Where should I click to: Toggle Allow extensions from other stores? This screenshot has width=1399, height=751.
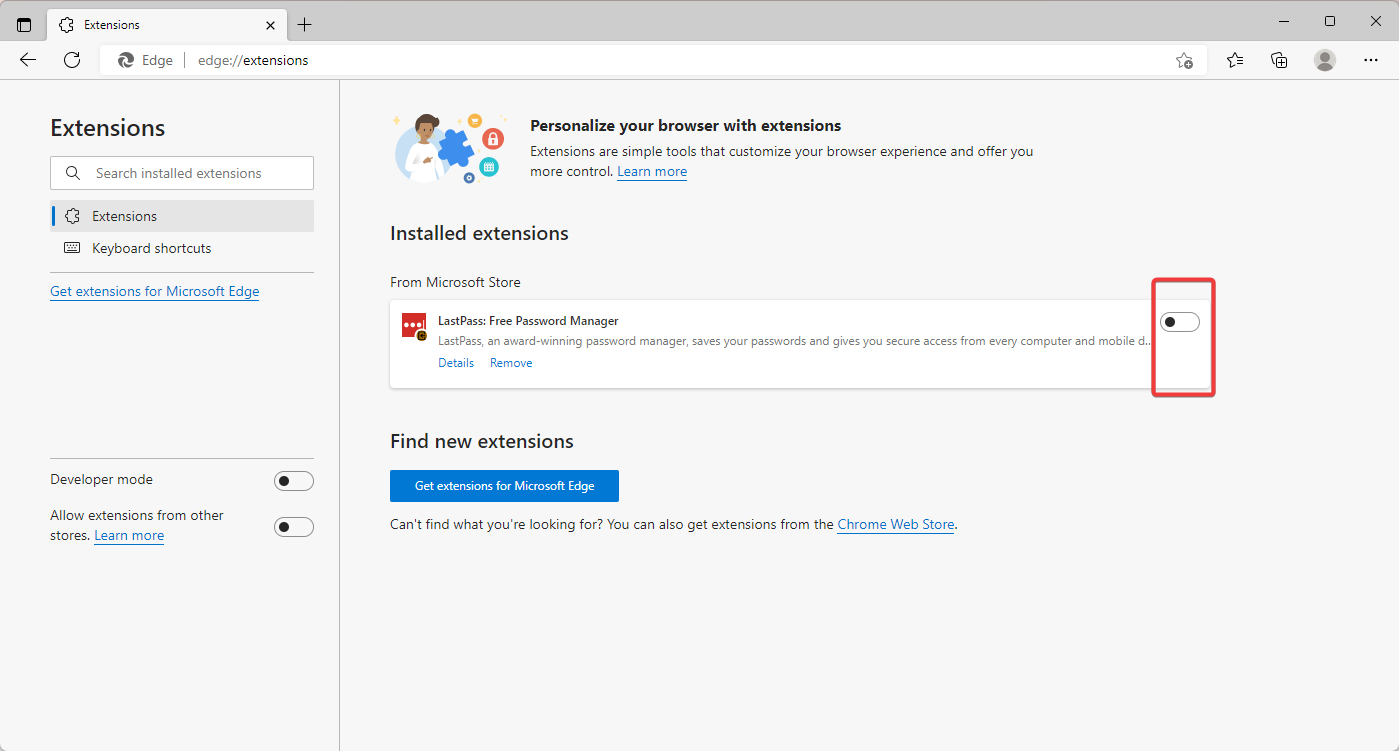pos(294,527)
